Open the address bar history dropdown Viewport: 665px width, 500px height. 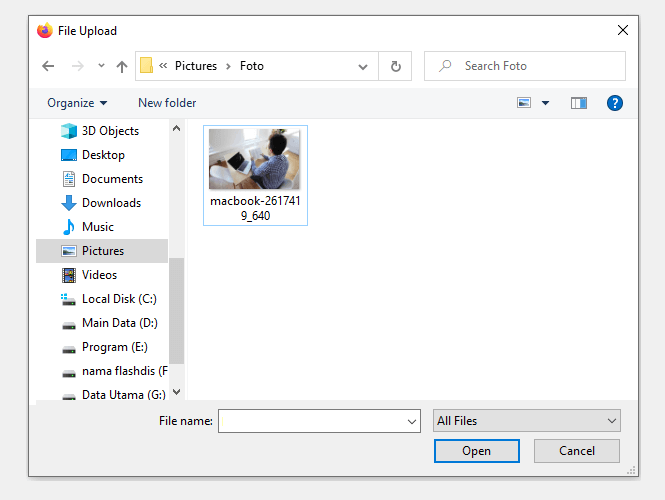[x=363, y=67]
